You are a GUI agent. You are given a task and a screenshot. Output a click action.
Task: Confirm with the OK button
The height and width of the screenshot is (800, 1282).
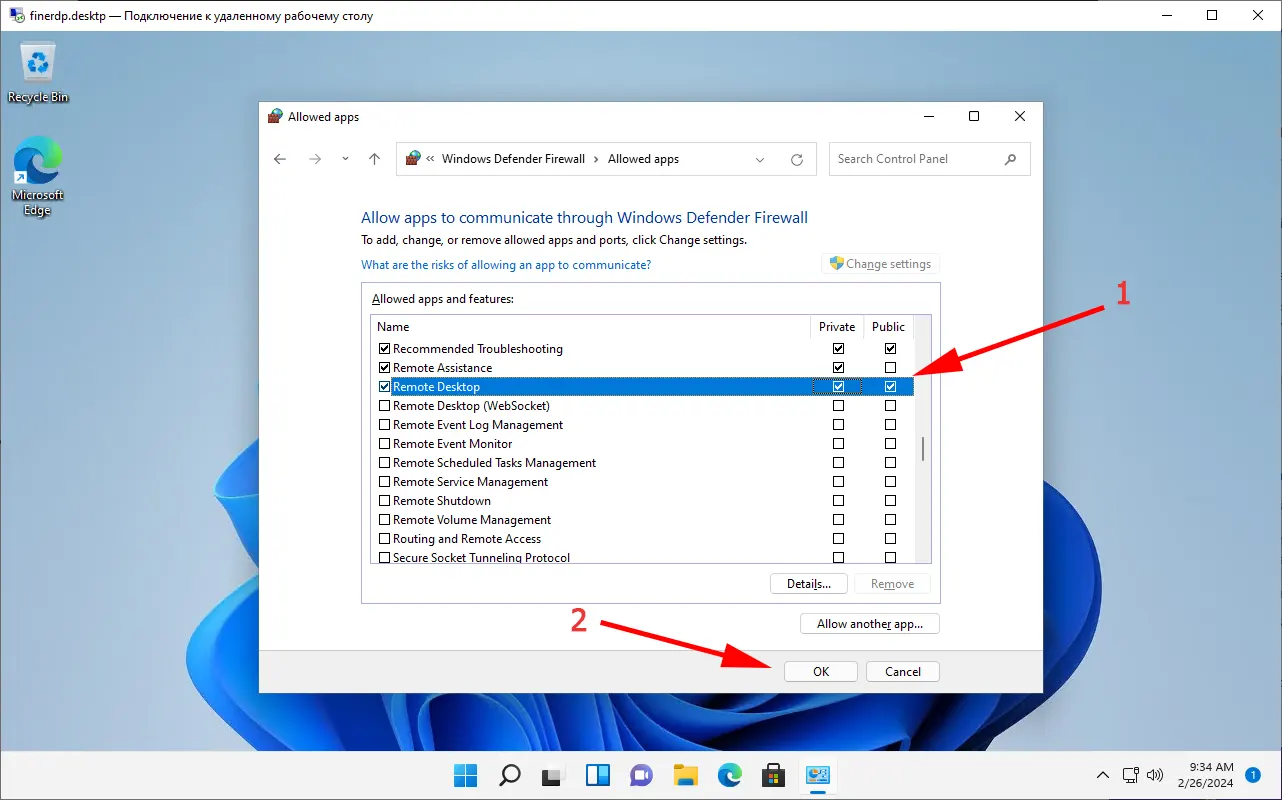(821, 672)
